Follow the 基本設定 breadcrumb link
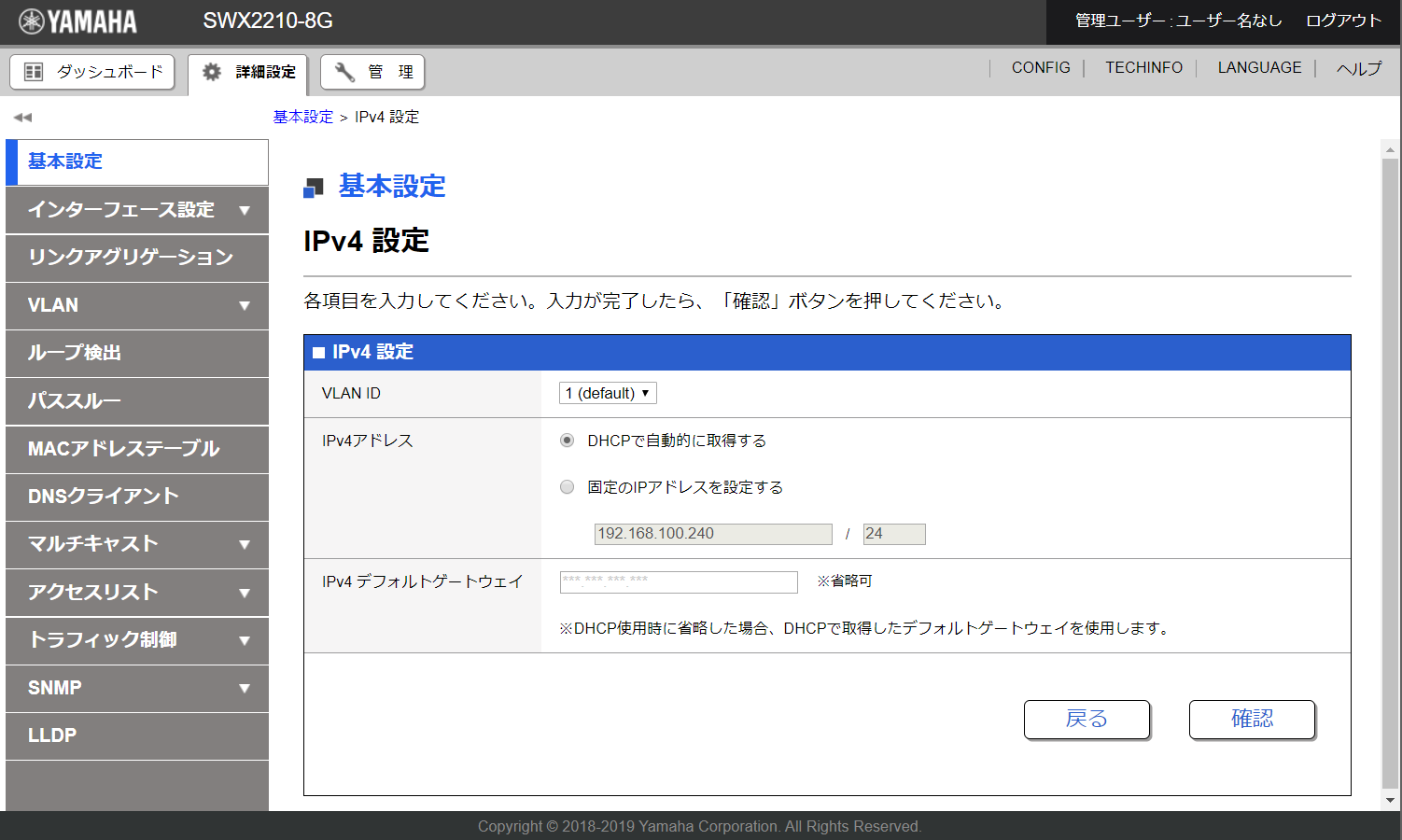The image size is (1402, 840). (x=301, y=117)
